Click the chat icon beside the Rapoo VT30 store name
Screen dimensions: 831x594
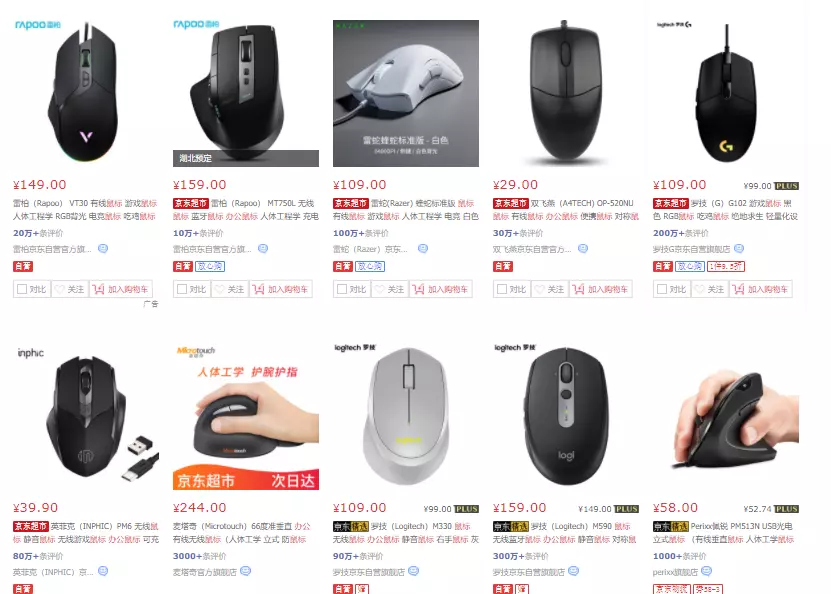point(103,248)
